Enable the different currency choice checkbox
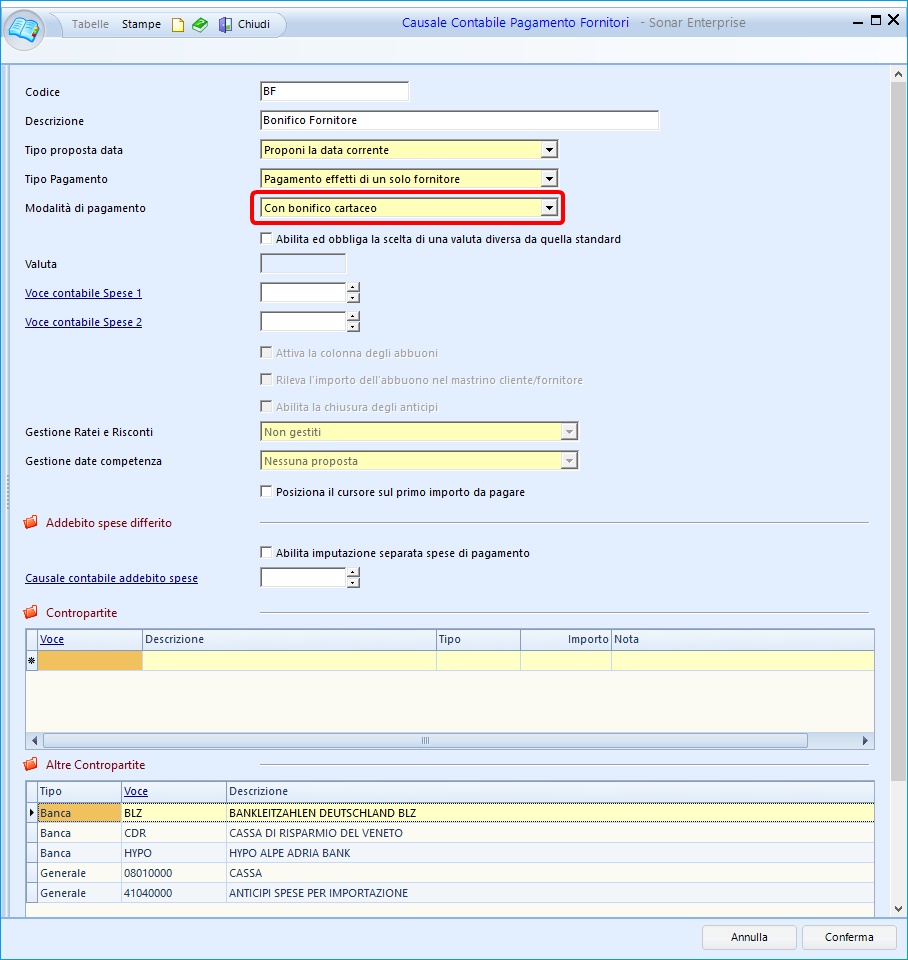Image resolution: width=908 pixels, height=960 pixels. pos(266,239)
